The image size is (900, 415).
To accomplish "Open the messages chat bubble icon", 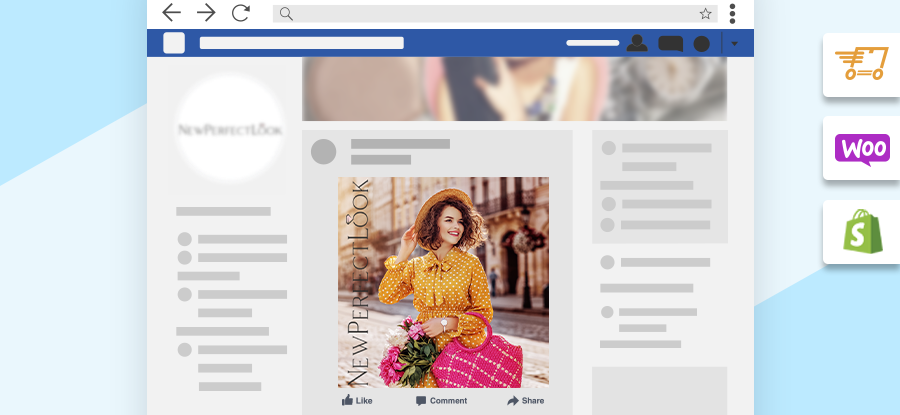I will click(x=670, y=43).
